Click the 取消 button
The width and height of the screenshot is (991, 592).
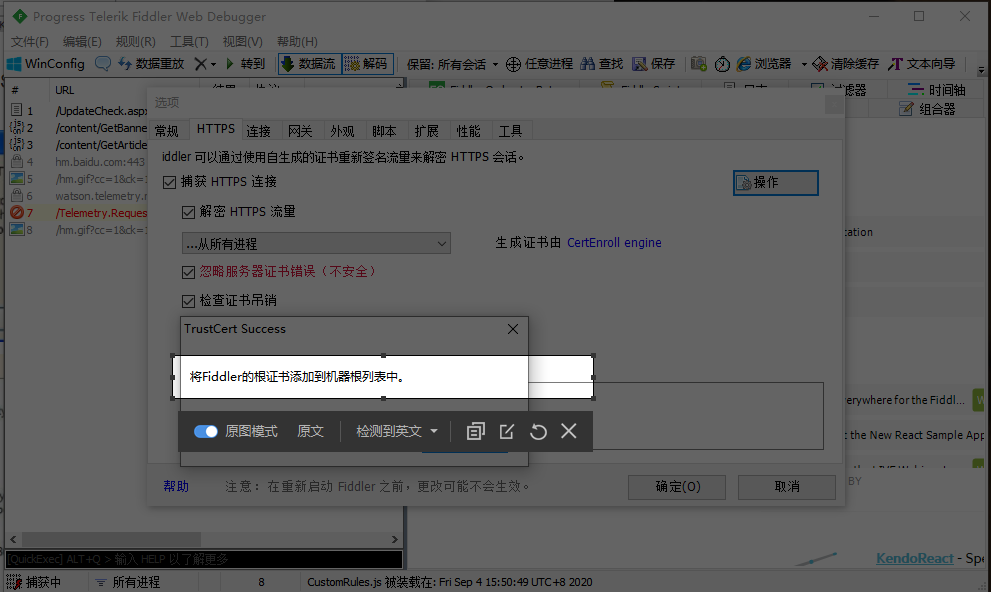click(x=787, y=486)
